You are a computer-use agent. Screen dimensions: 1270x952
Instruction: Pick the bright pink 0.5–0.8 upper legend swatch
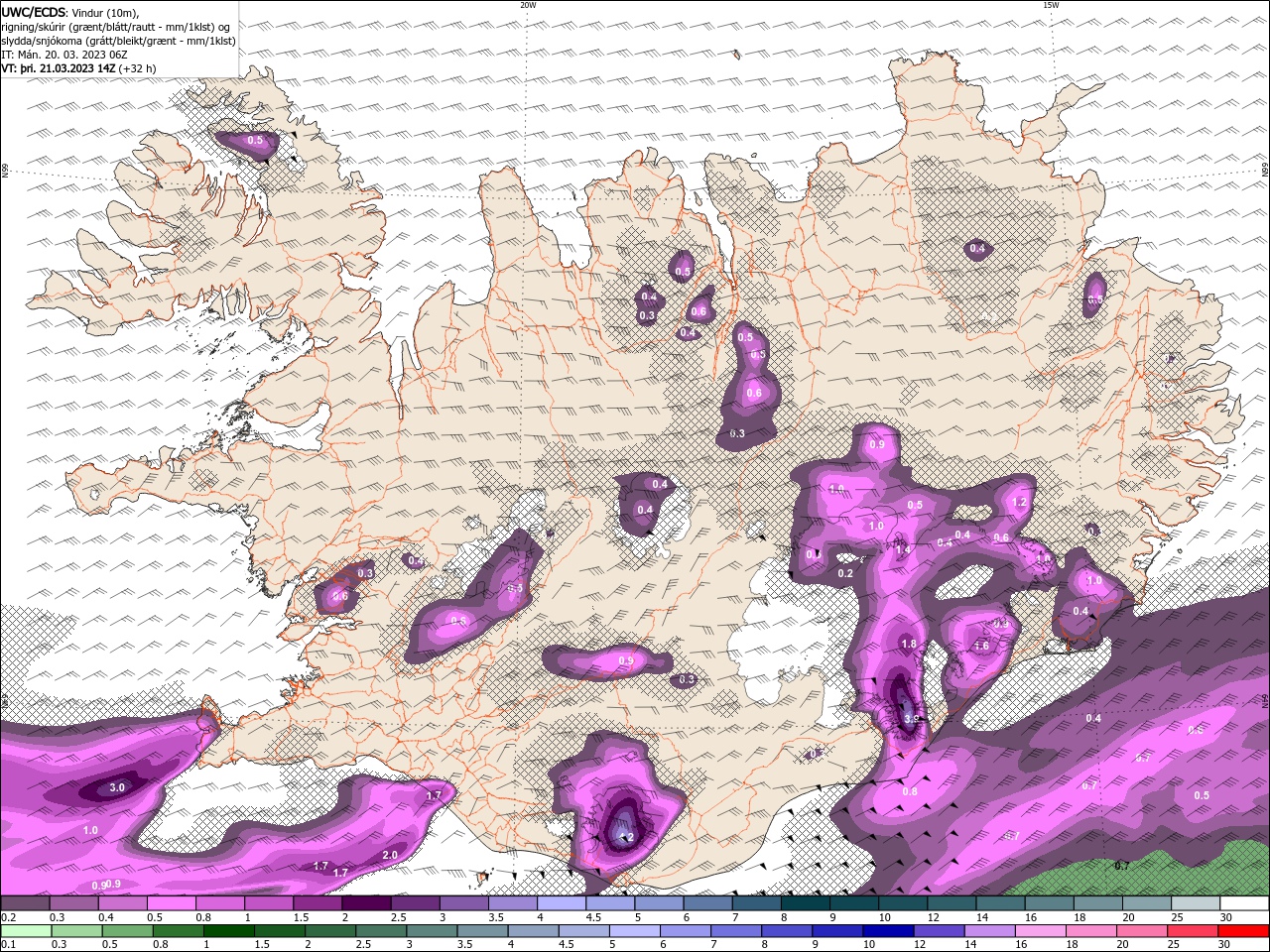click(x=171, y=903)
